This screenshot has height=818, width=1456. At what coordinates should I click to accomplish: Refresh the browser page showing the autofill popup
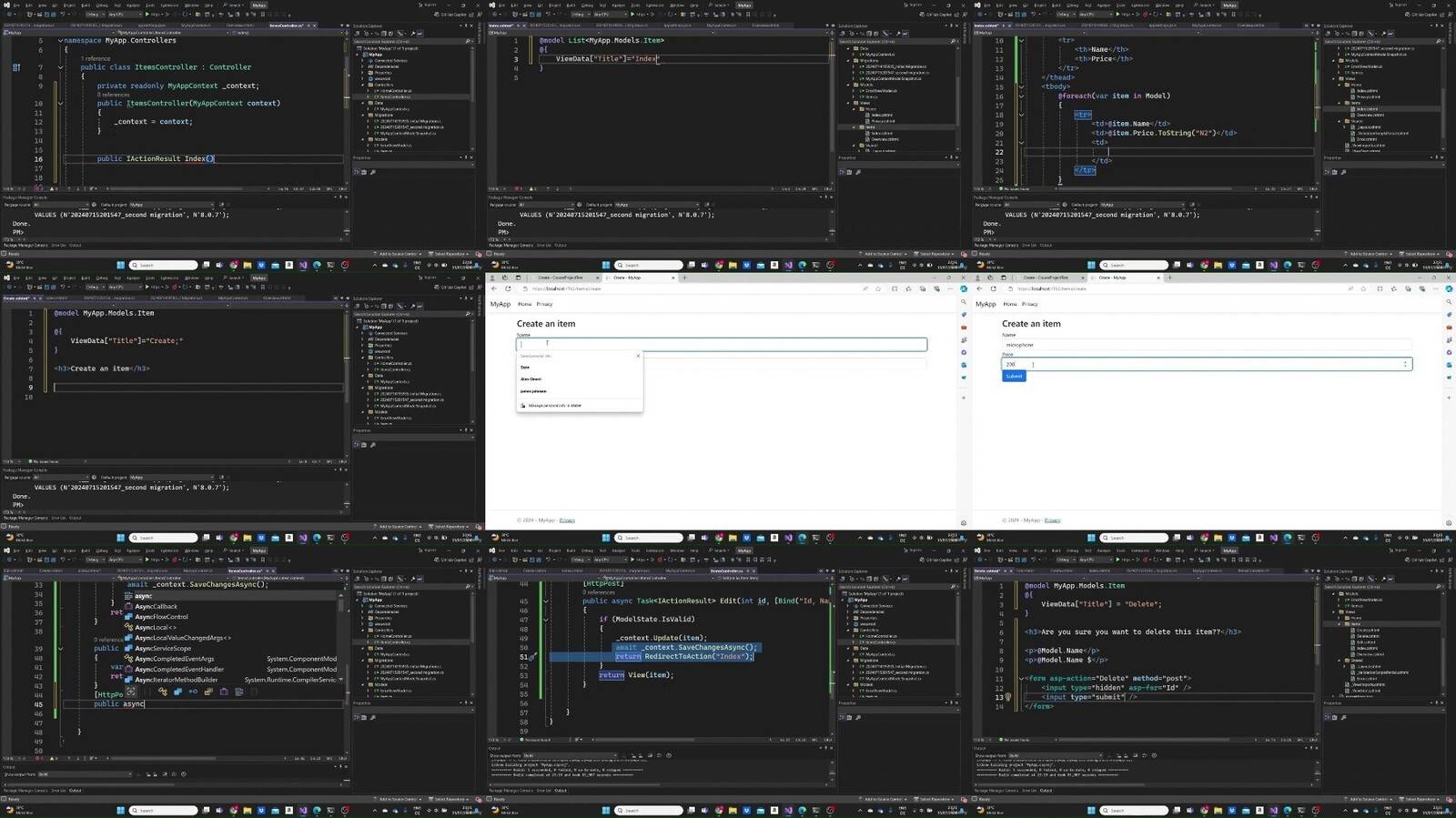click(508, 288)
